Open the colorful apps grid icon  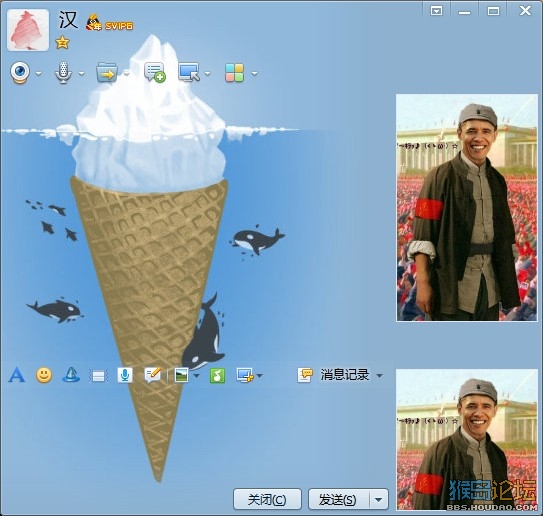pyautogui.click(x=234, y=73)
